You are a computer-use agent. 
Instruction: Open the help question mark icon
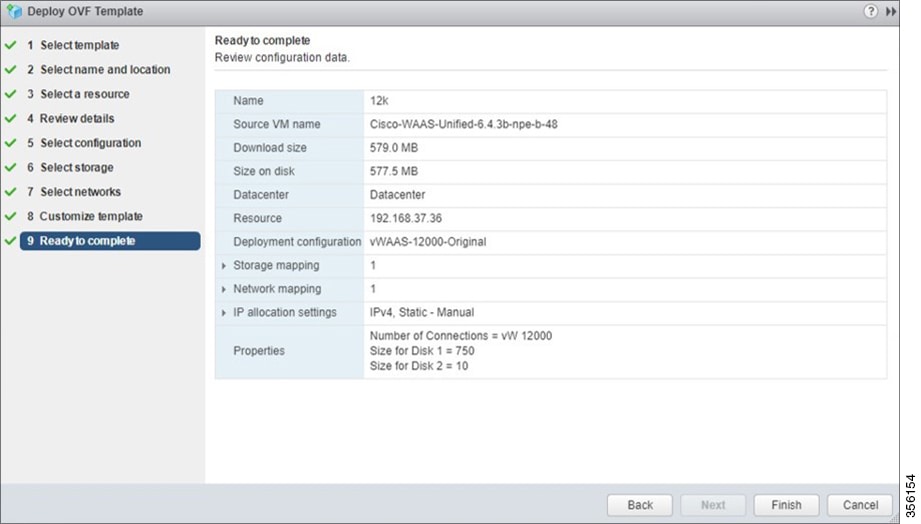coord(870,11)
